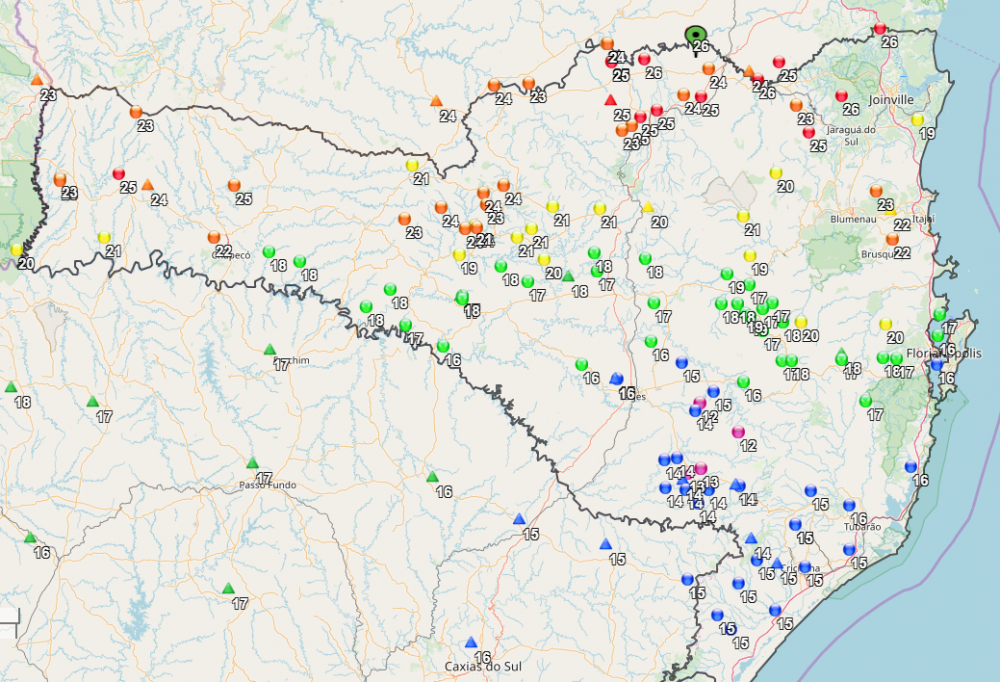Select the blue triangle above Caxias do Sul
Viewport: 1000px width, 682px height.
tap(471, 642)
